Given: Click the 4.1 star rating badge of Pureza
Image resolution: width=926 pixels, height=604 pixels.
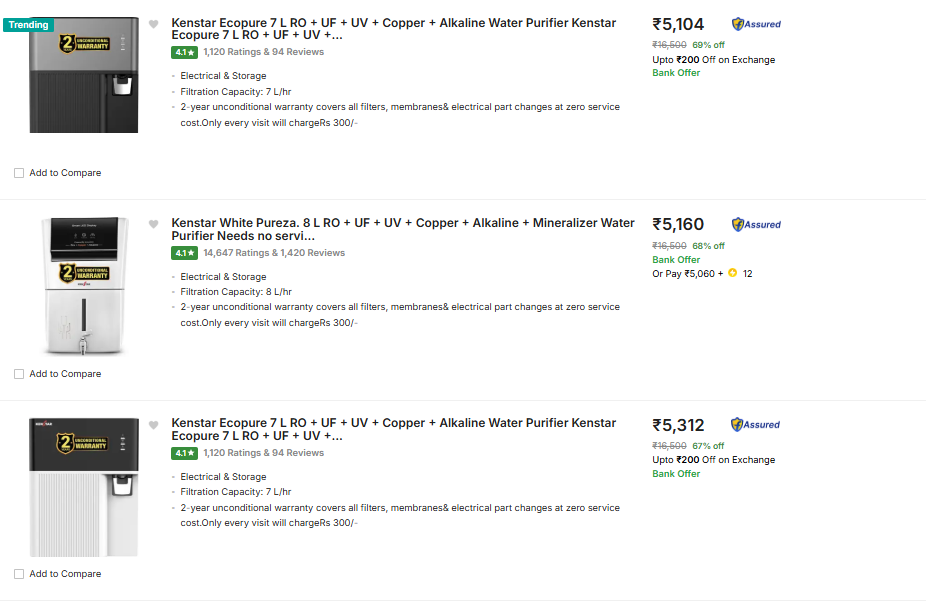Looking at the screenshot, I should click(184, 253).
